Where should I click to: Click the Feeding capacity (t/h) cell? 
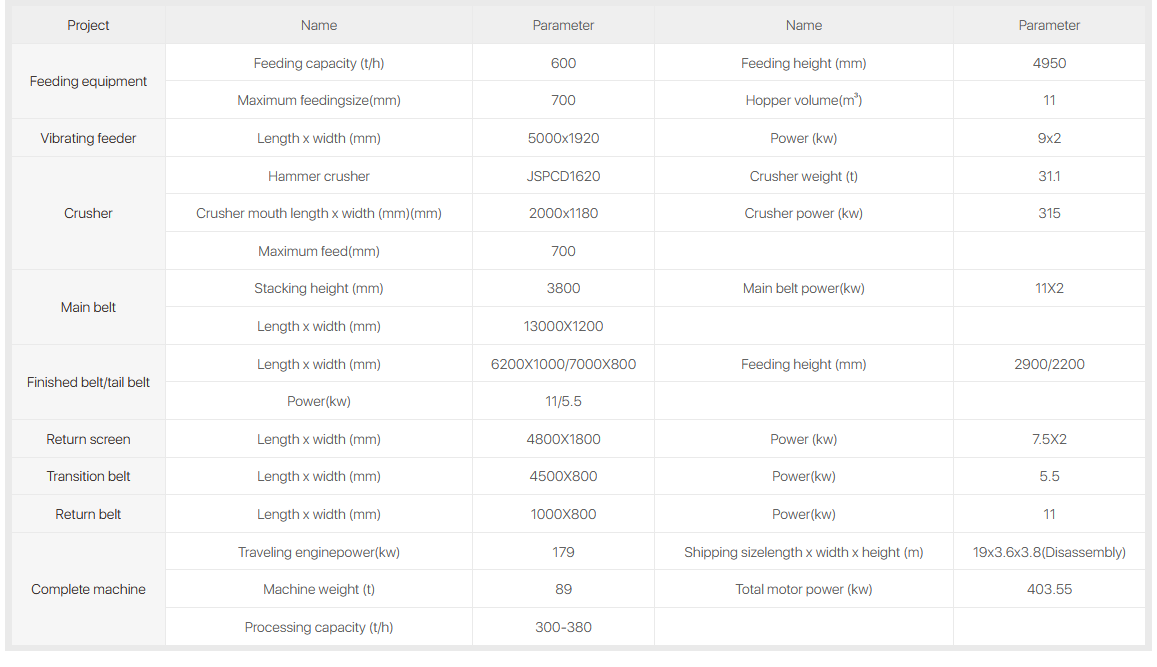point(319,63)
